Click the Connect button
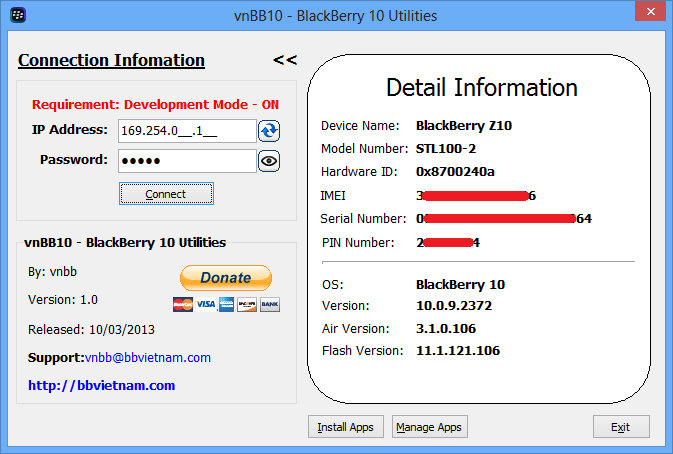673x454 pixels. [x=166, y=194]
